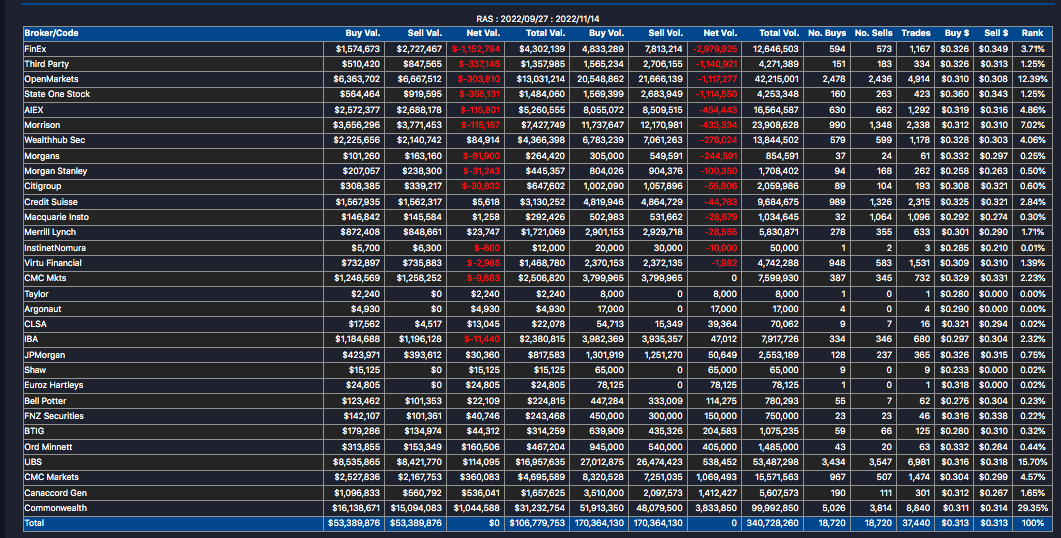Click Total Vol. sum 340,728,260
The width and height of the screenshot is (1061, 538).
pyautogui.click(x=772, y=523)
